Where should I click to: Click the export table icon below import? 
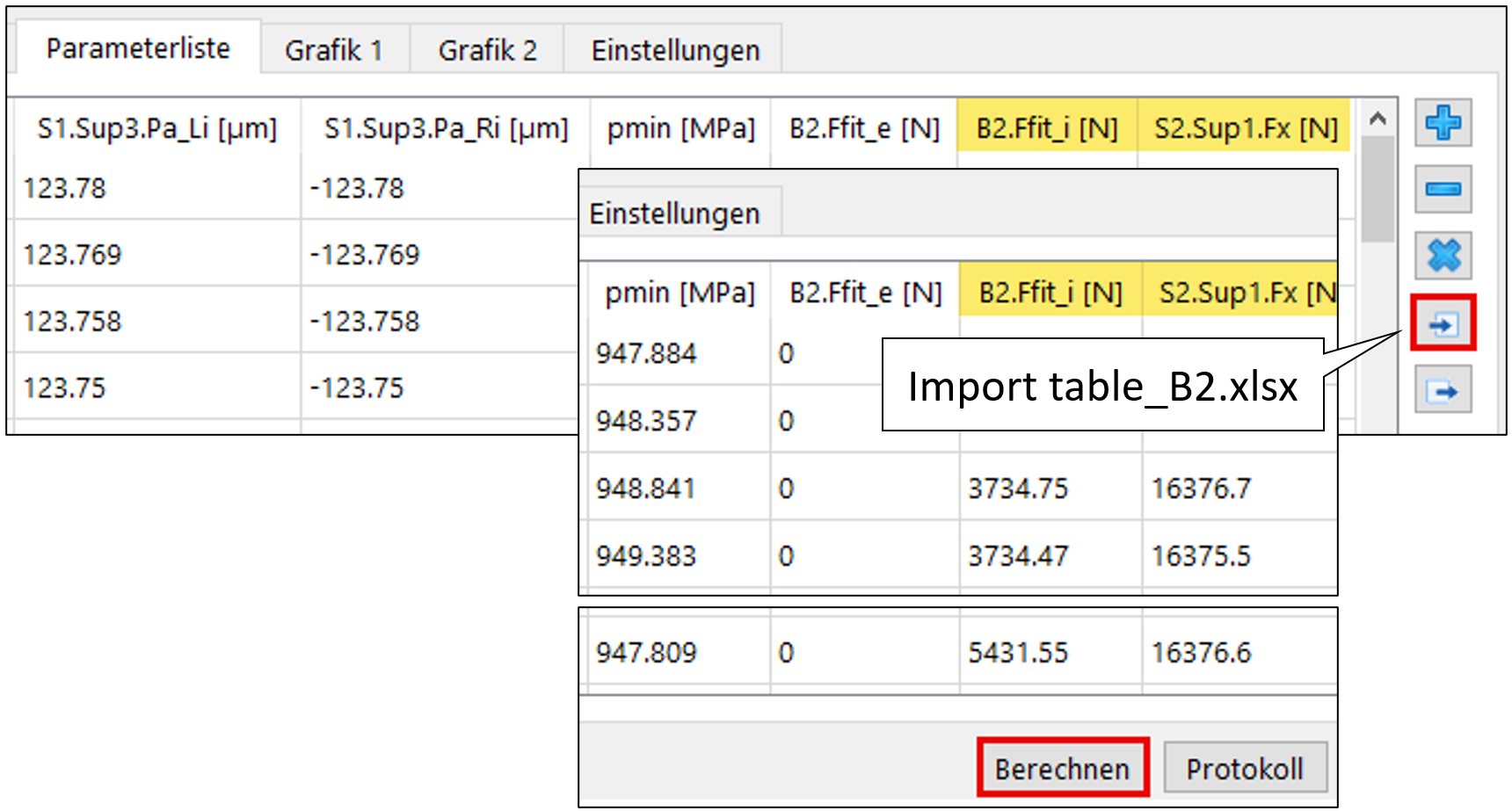(1443, 390)
